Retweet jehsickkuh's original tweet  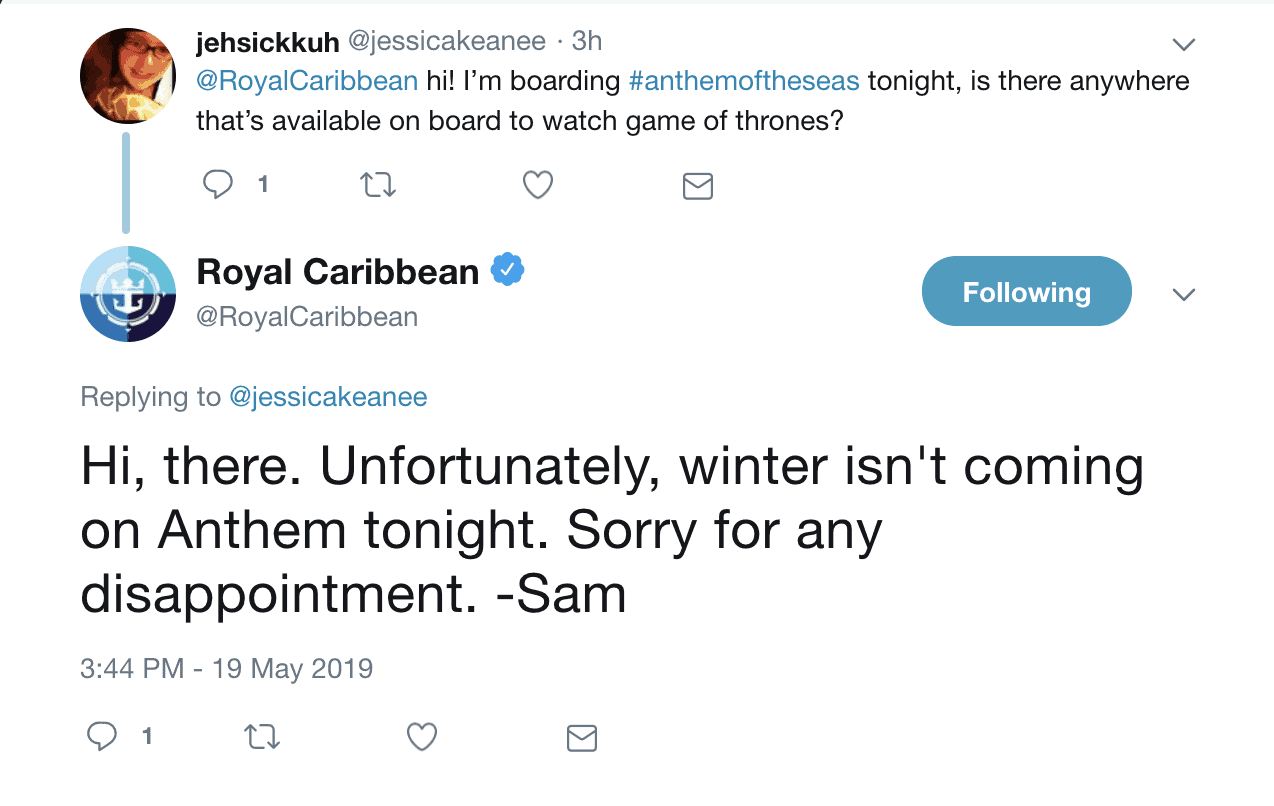tap(377, 185)
